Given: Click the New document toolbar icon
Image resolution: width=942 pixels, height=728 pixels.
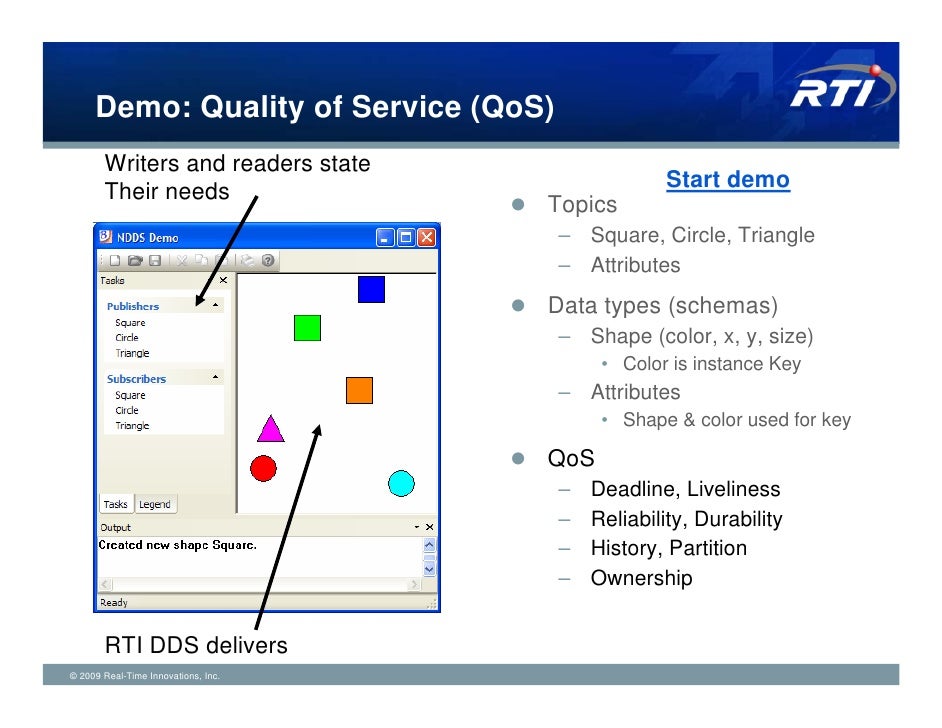Looking at the screenshot, I should pos(115,260).
